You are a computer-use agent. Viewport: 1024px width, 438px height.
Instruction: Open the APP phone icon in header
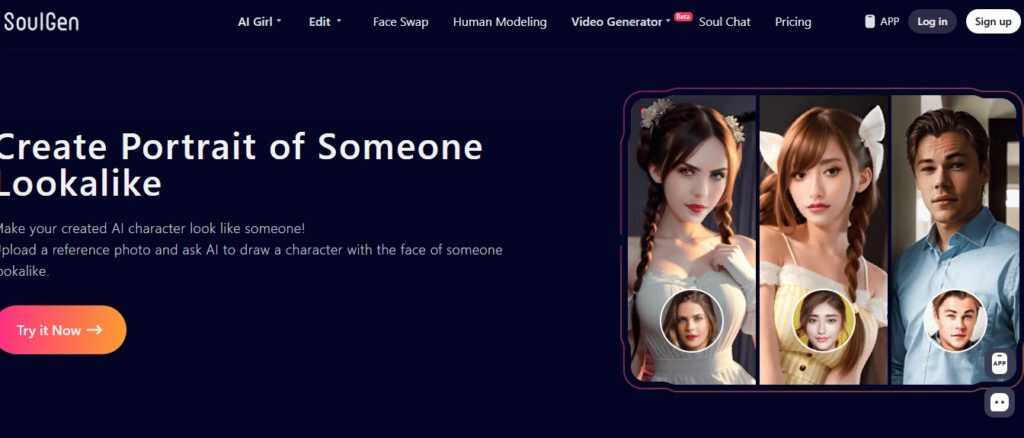[869, 22]
